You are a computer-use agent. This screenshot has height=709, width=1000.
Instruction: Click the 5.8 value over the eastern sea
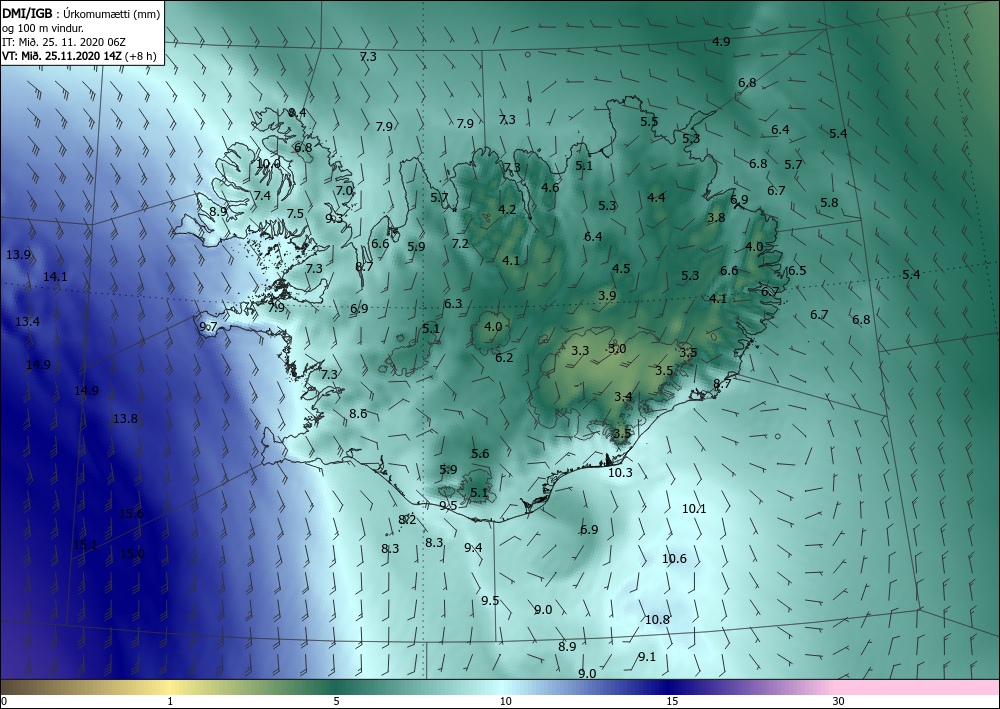point(829,203)
